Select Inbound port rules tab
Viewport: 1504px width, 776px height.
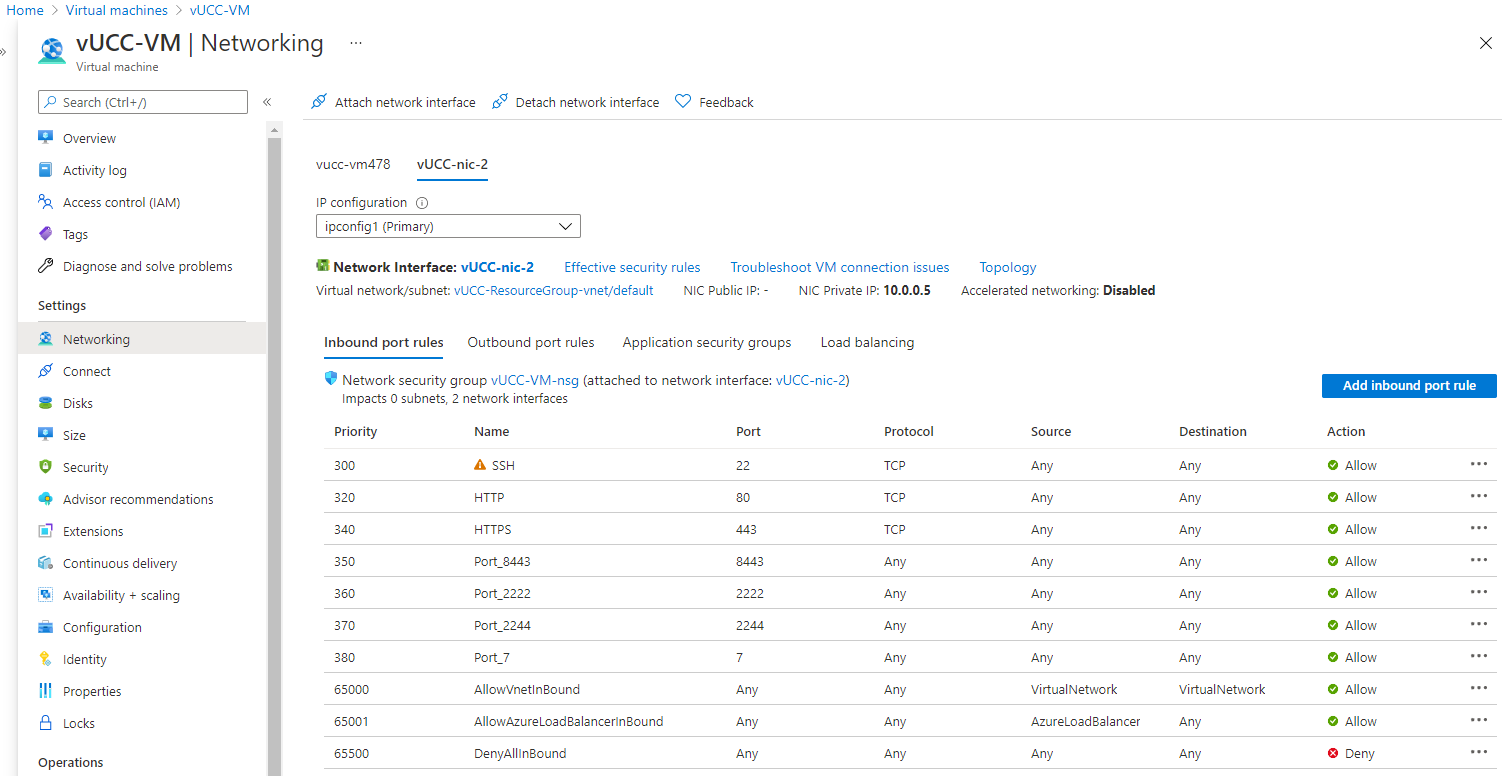tap(384, 342)
